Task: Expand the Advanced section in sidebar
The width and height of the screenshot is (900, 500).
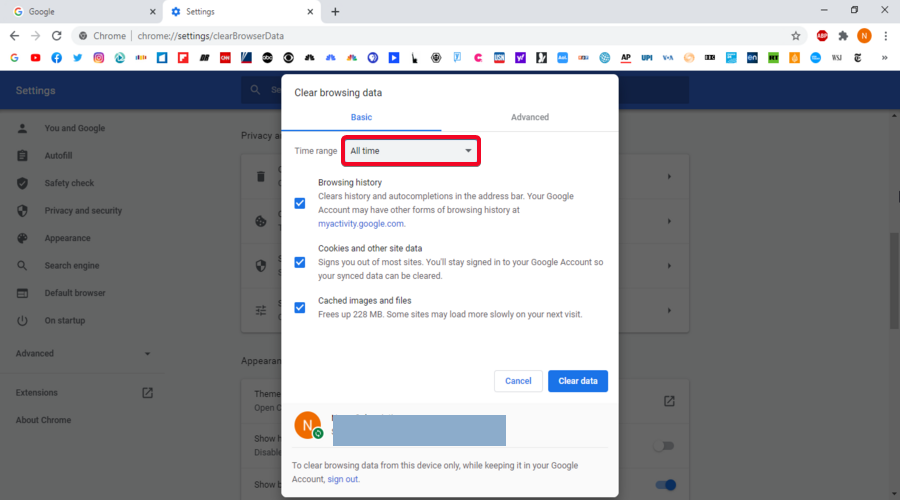Action: [83, 353]
